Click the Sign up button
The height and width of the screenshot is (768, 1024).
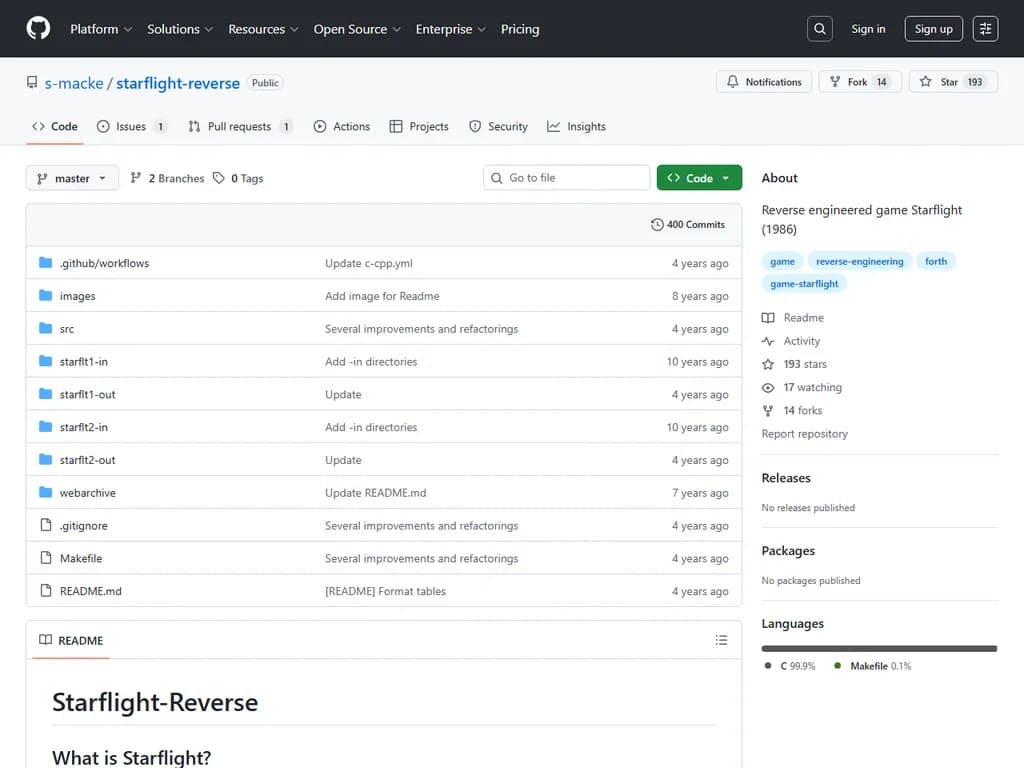933,29
